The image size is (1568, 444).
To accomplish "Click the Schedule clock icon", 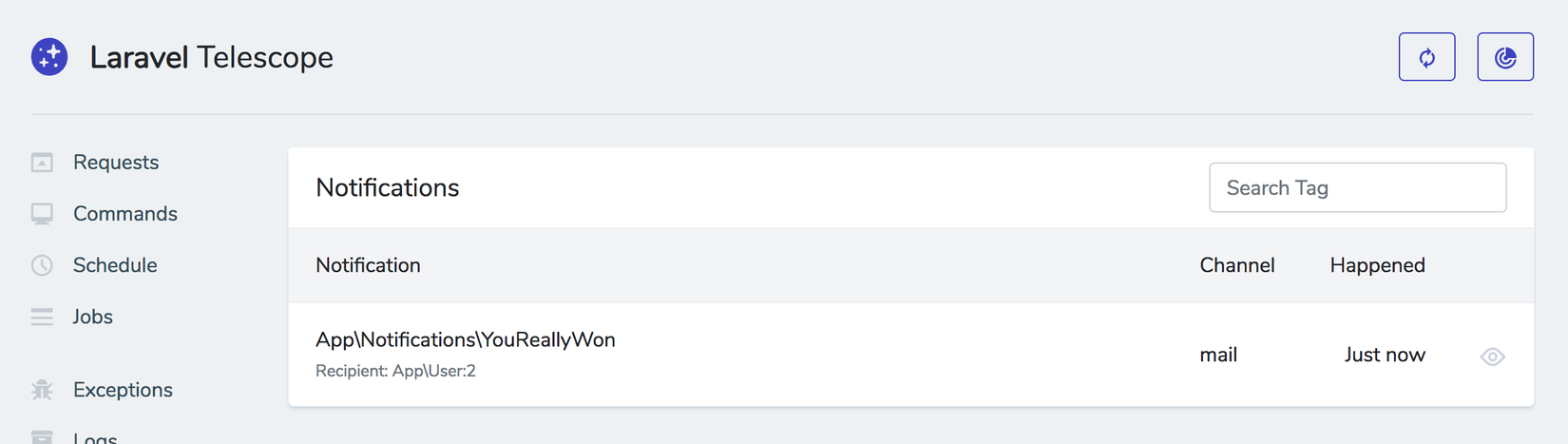I will [x=42, y=265].
